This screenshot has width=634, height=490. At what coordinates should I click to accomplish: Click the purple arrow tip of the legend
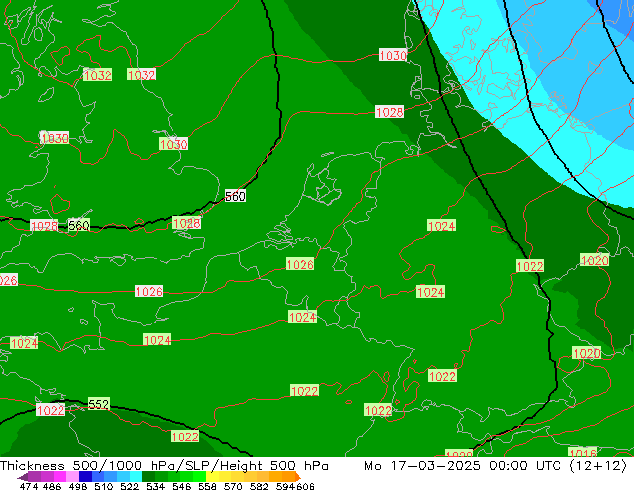[22, 477]
